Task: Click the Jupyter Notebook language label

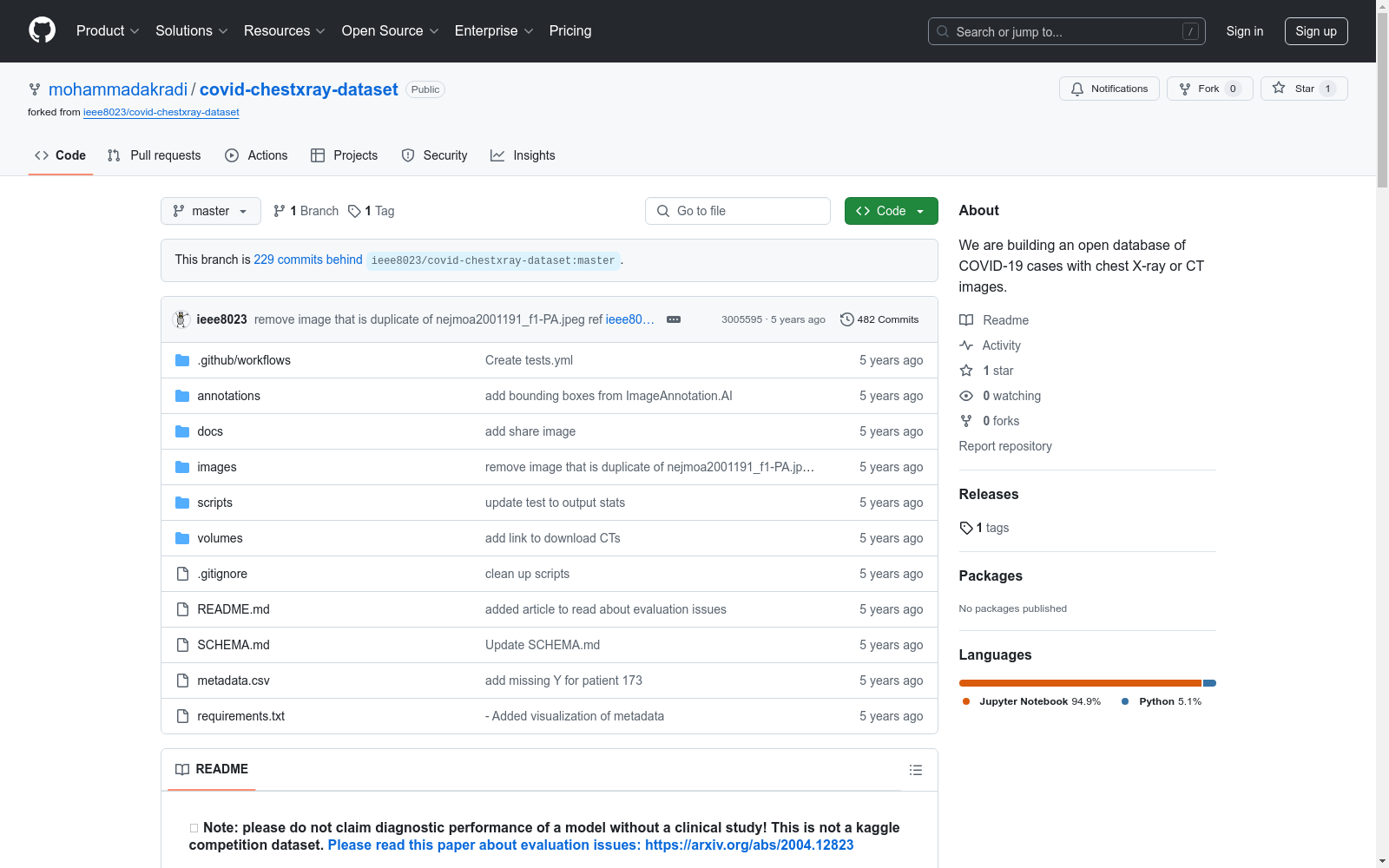Action: point(1031,701)
